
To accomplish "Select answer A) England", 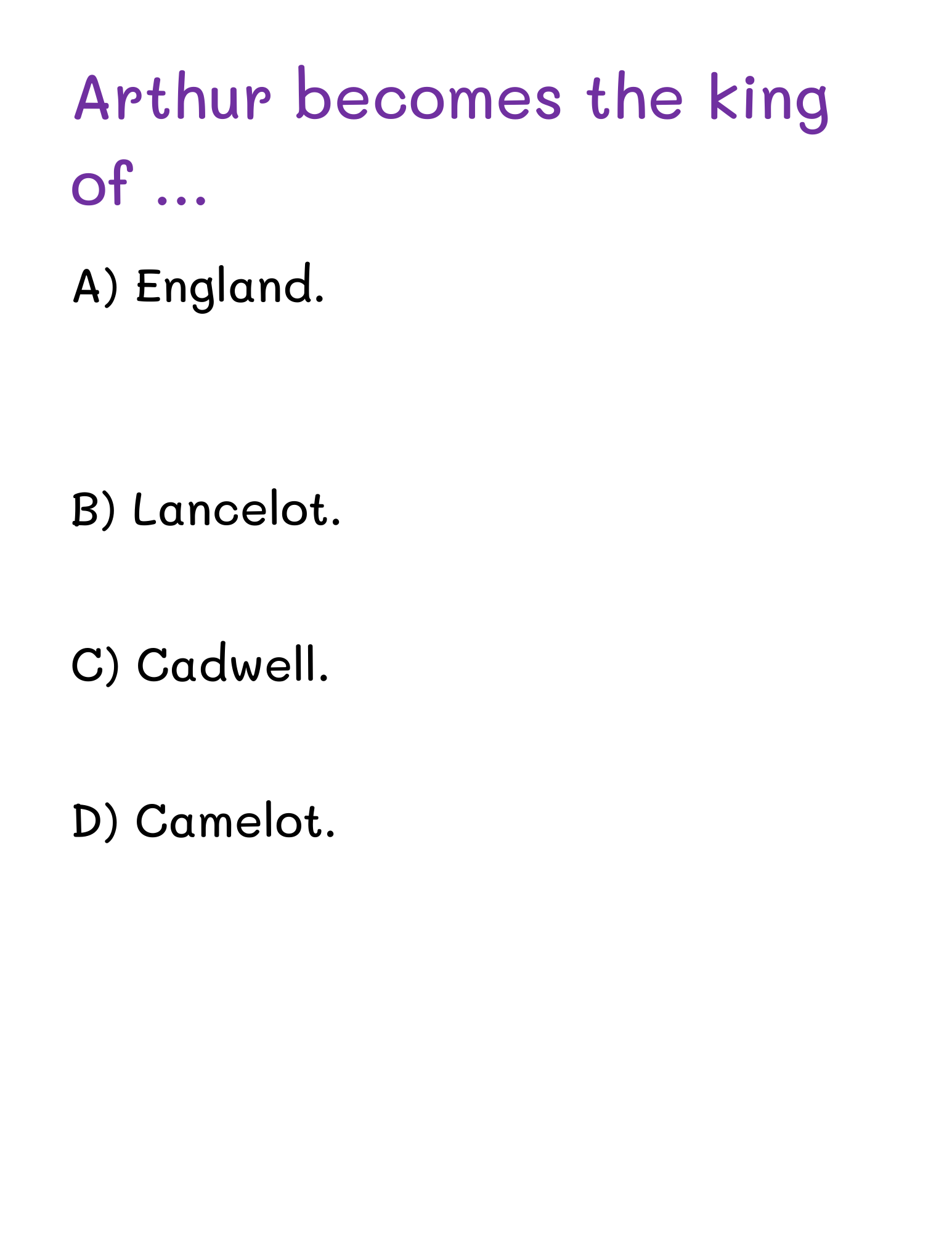I will click(198, 287).
